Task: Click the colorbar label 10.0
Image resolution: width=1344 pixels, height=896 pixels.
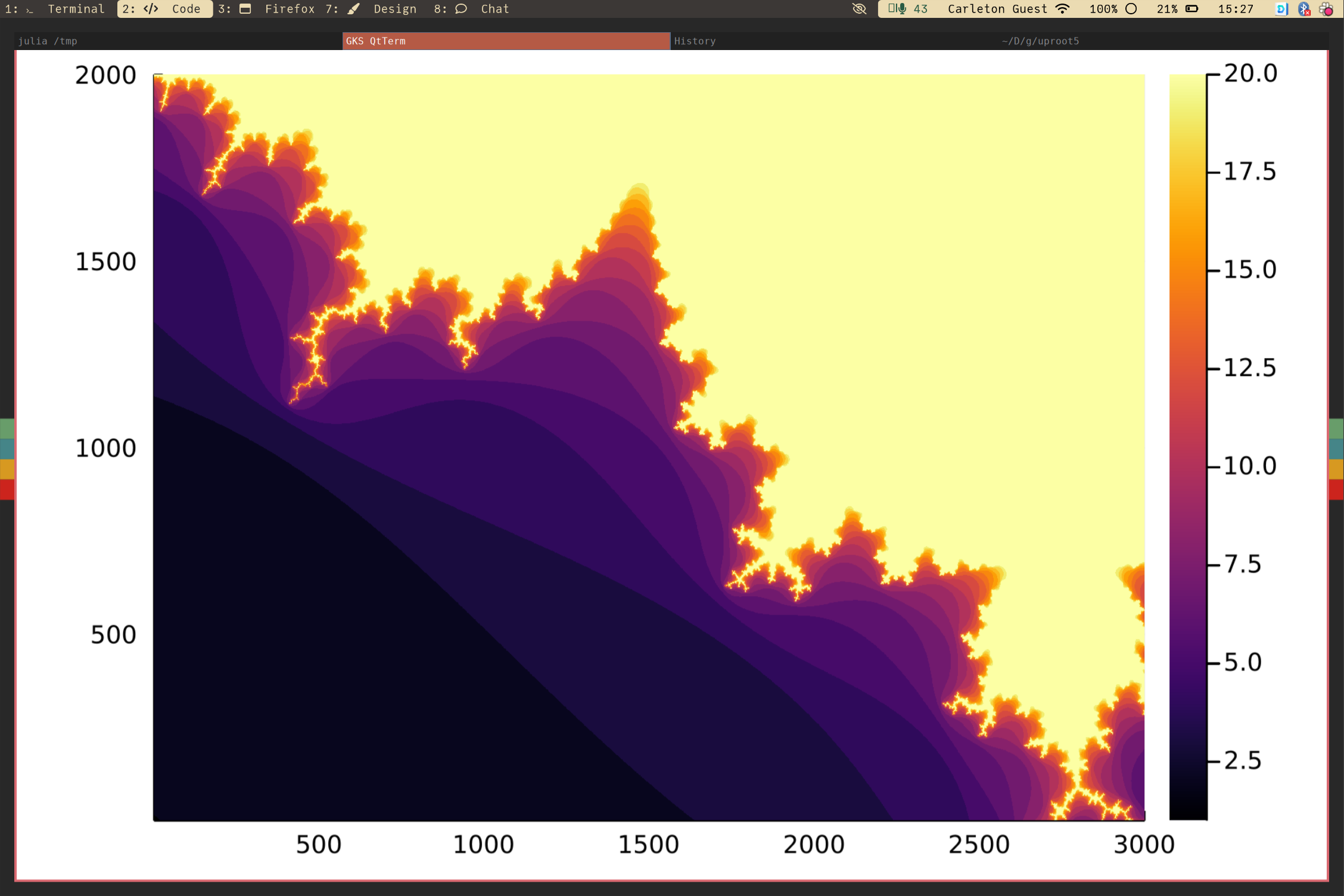Action: (1250, 466)
